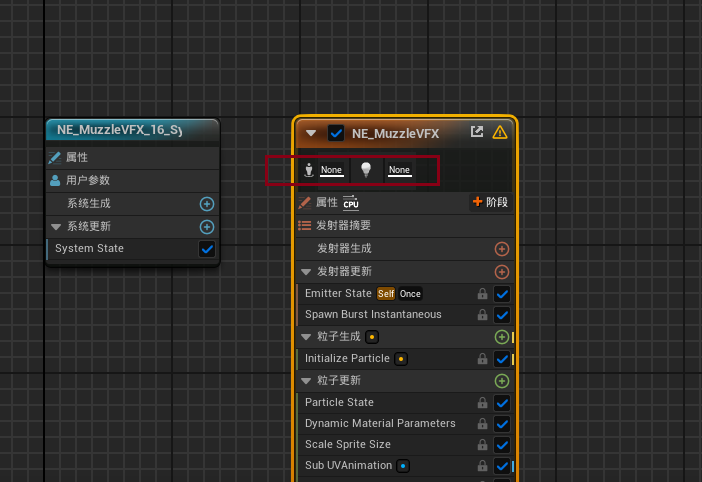
Task: Click the 系统生成 label
Action: (89, 204)
